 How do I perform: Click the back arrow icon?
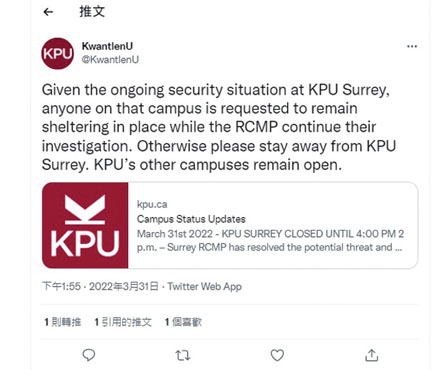click(48, 12)
